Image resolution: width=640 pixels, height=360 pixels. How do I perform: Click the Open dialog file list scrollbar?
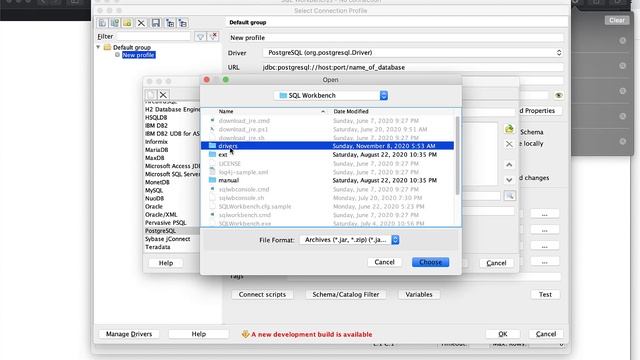(x=457, y=156)
